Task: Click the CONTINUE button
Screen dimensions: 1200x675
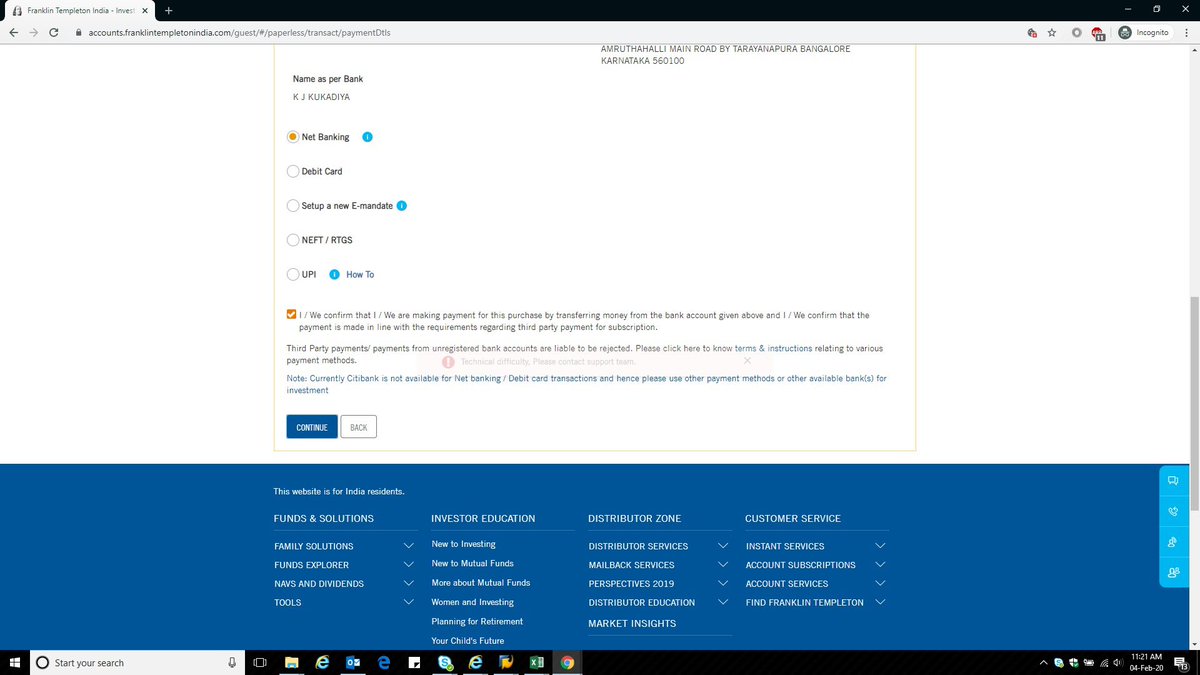Action: (x=312, y=427)
